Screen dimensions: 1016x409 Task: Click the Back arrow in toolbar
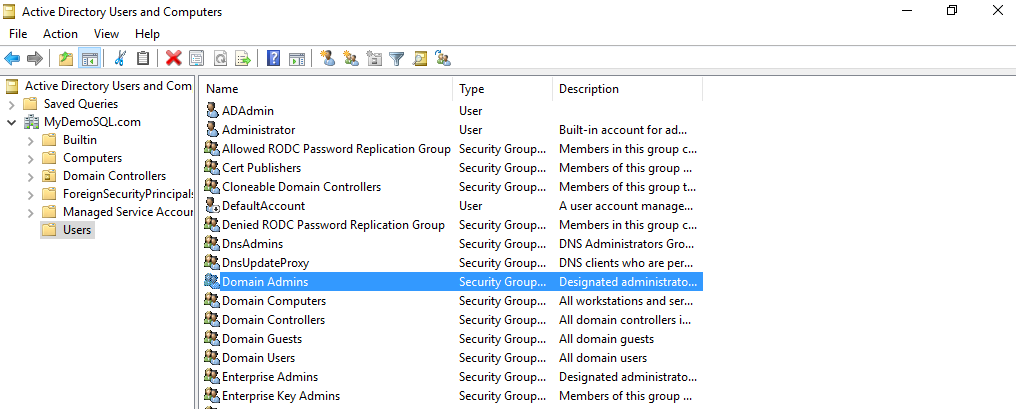pos(12,59)
